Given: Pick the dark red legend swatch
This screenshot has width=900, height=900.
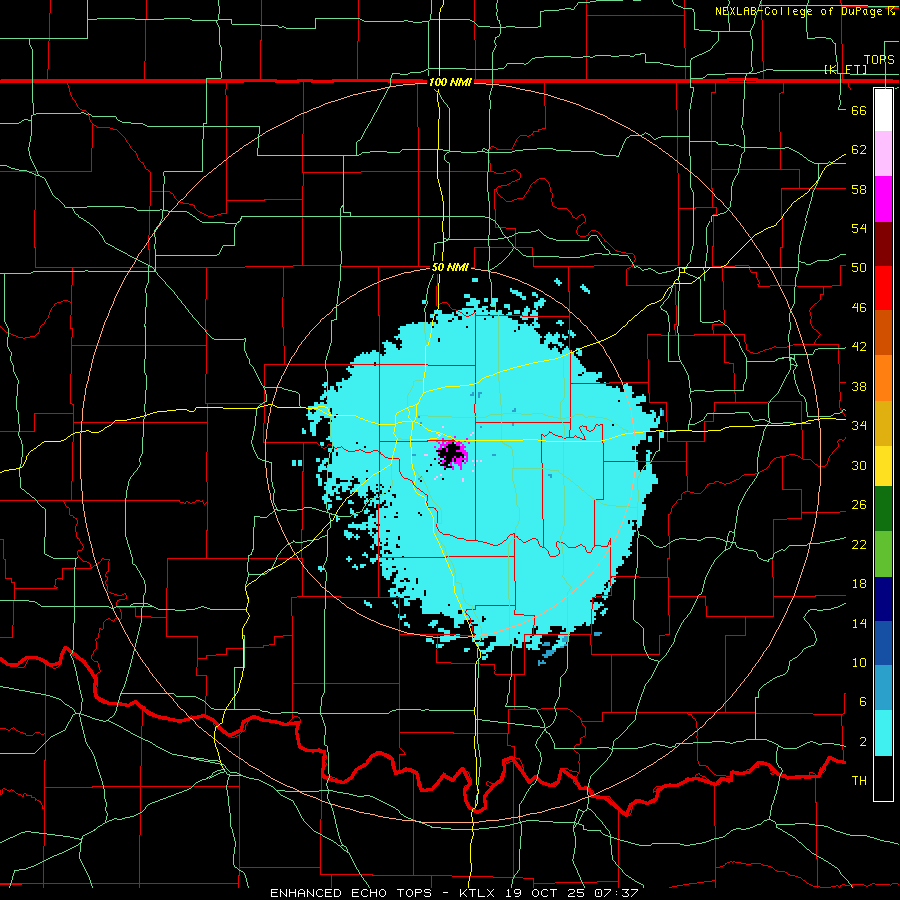Looking at the screenshot, I should coord(883,244).
